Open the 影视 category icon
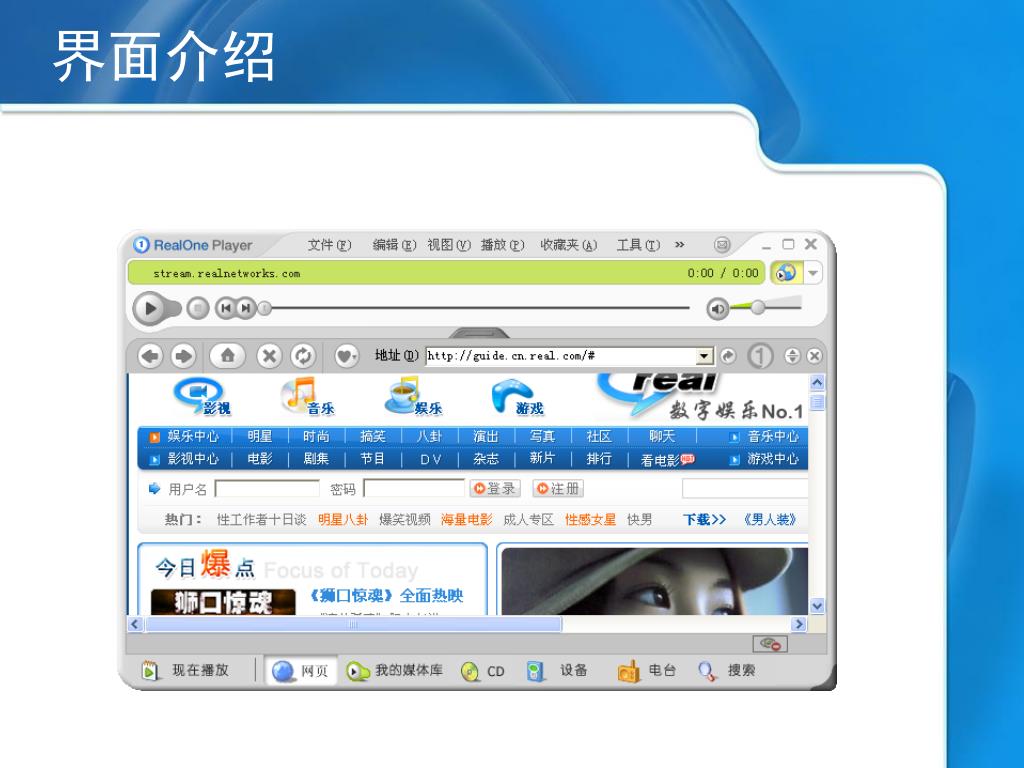This screenshot has height=768, width=1024. point(201,396)
